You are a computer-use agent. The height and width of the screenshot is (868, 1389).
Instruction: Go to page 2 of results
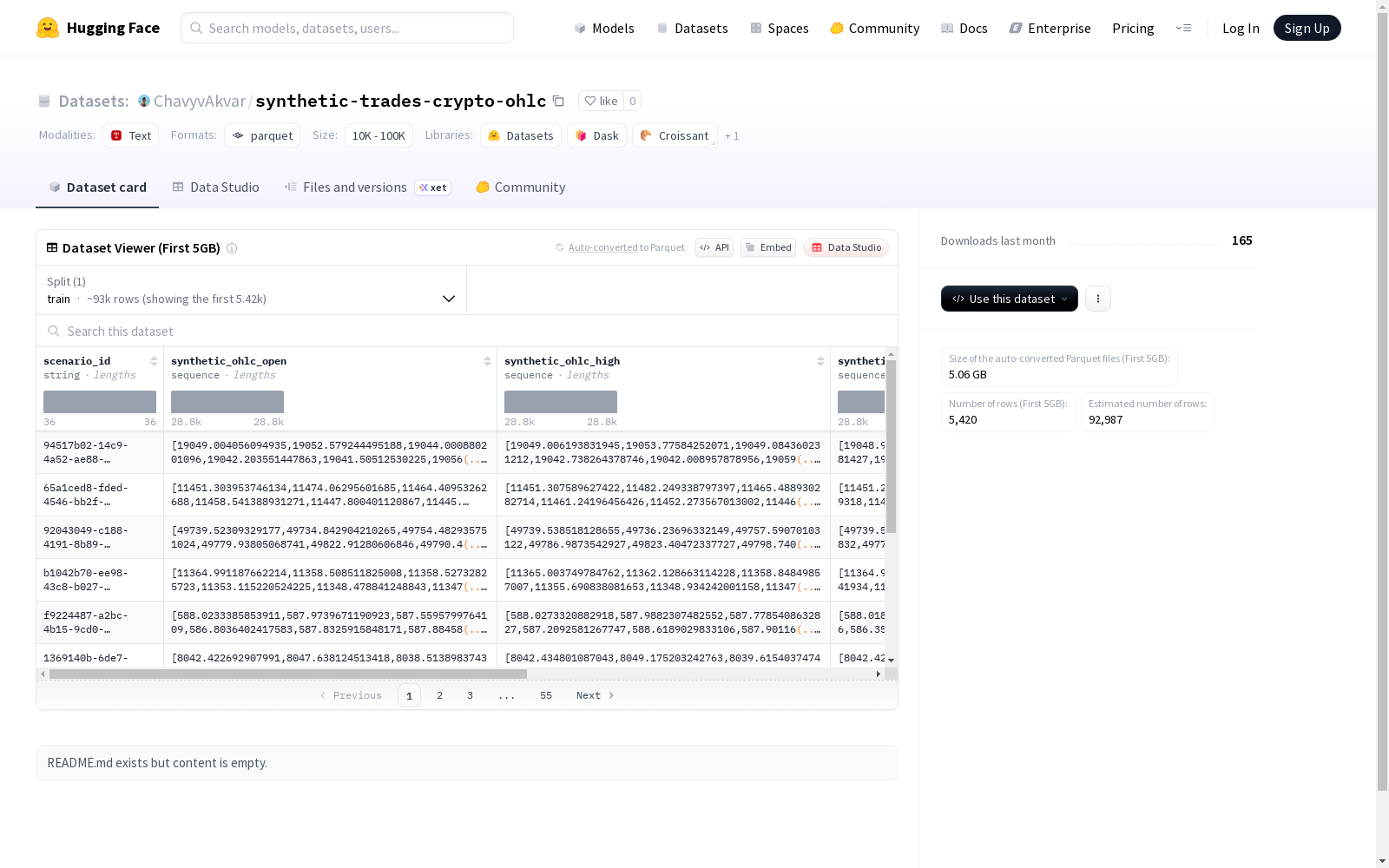click(440, 695)
